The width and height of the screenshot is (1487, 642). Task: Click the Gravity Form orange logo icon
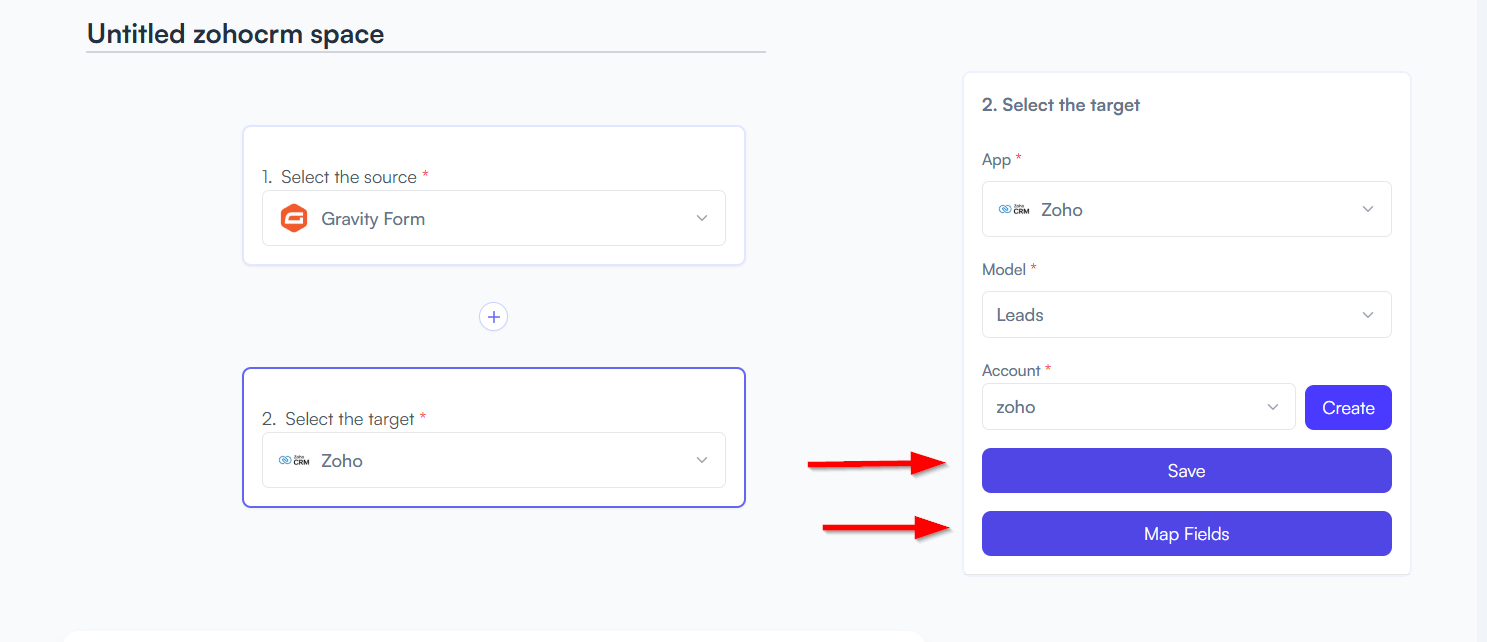pyautogui.click(x=293, y=218)
